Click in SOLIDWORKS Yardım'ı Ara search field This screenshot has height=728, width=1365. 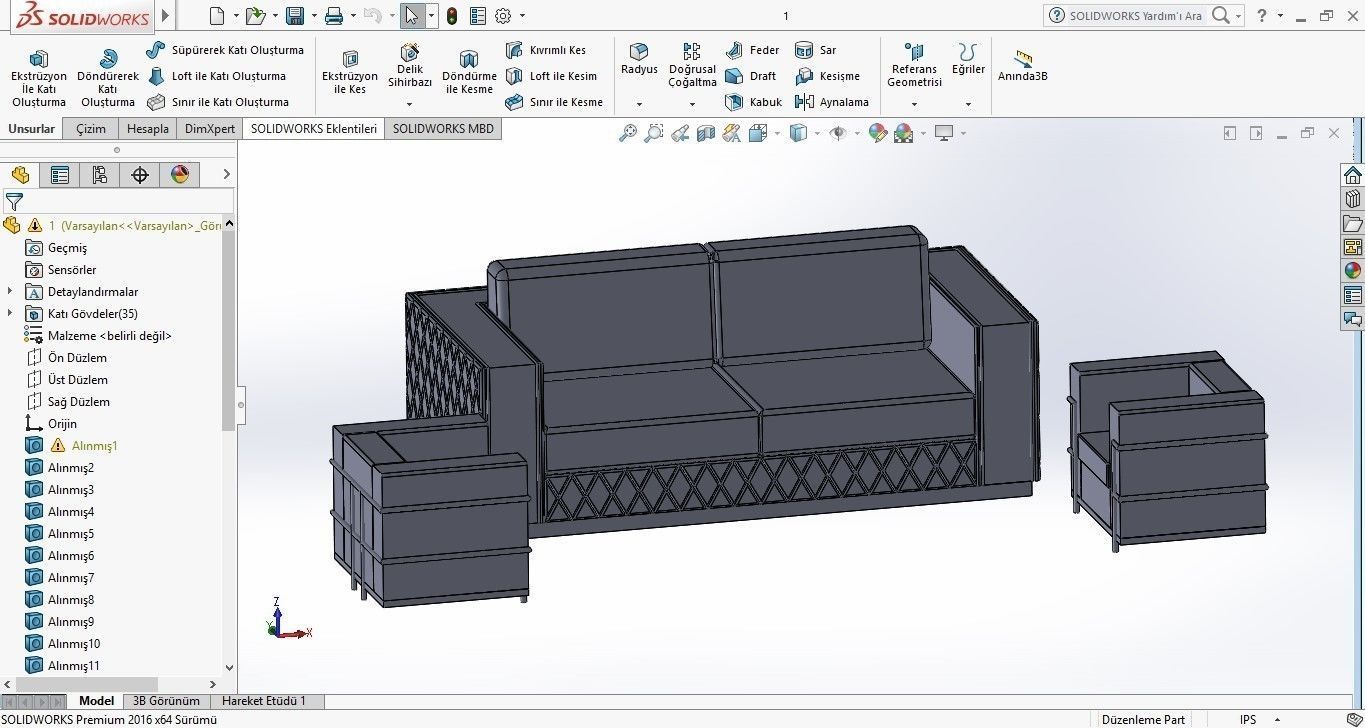click(x=1135, y=16)
